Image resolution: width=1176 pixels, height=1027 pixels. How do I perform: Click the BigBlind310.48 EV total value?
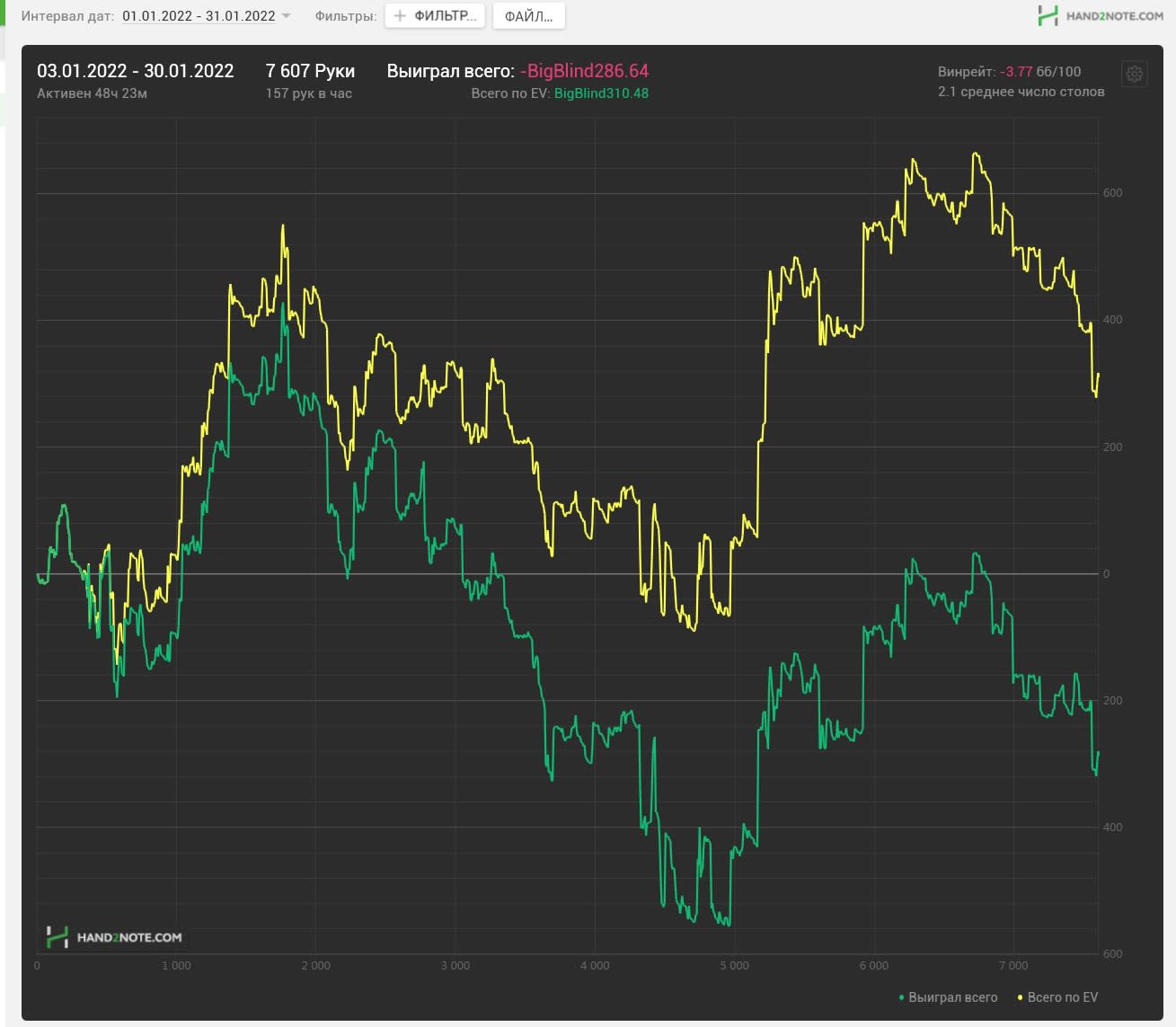[601, 93]
